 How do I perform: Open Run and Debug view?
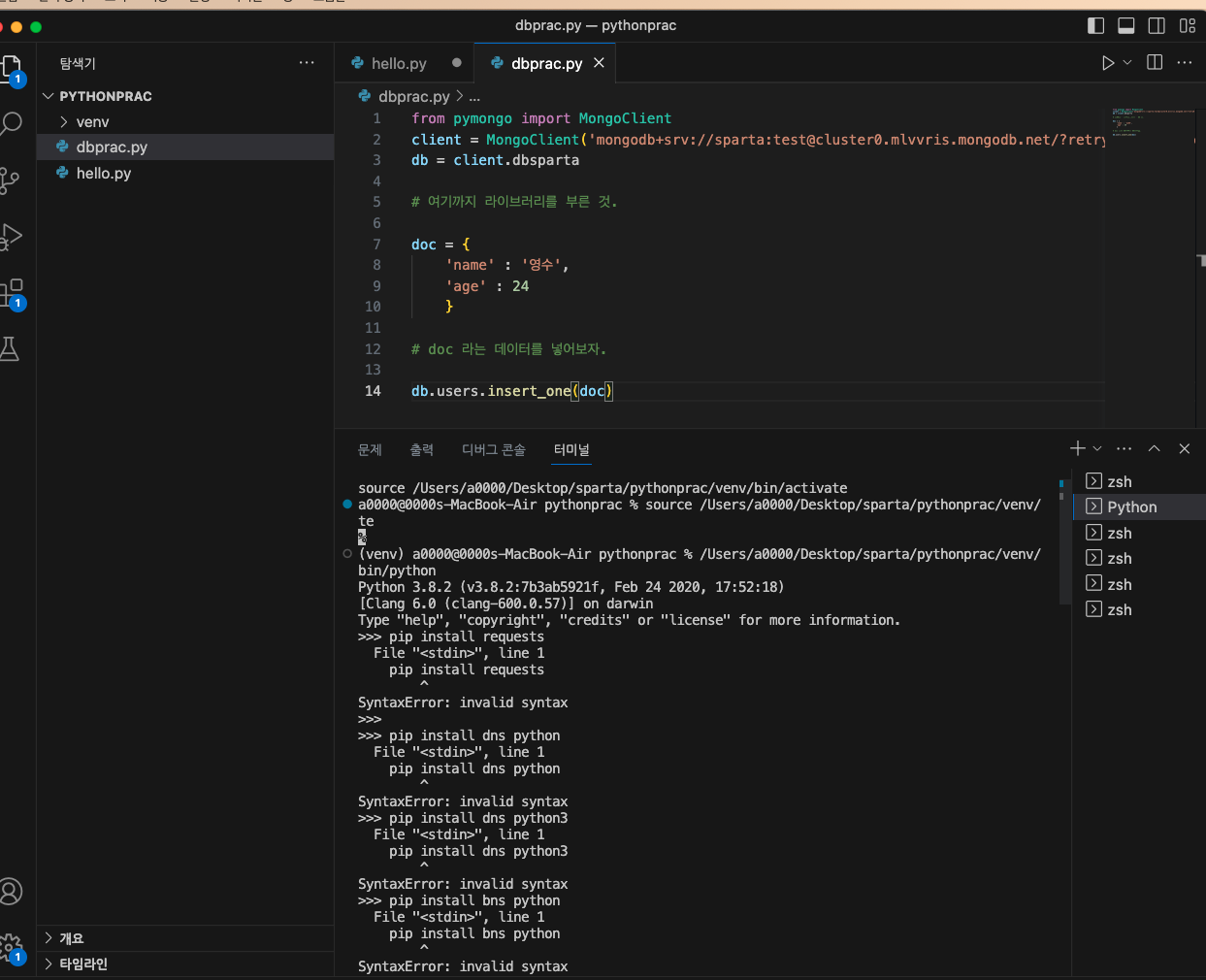(x=12, y=237)
